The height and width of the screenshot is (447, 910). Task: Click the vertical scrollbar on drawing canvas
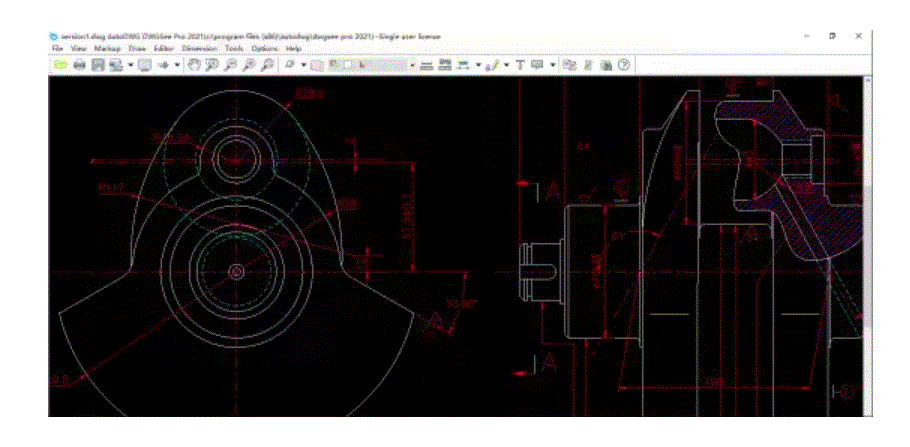coord(867,246)
